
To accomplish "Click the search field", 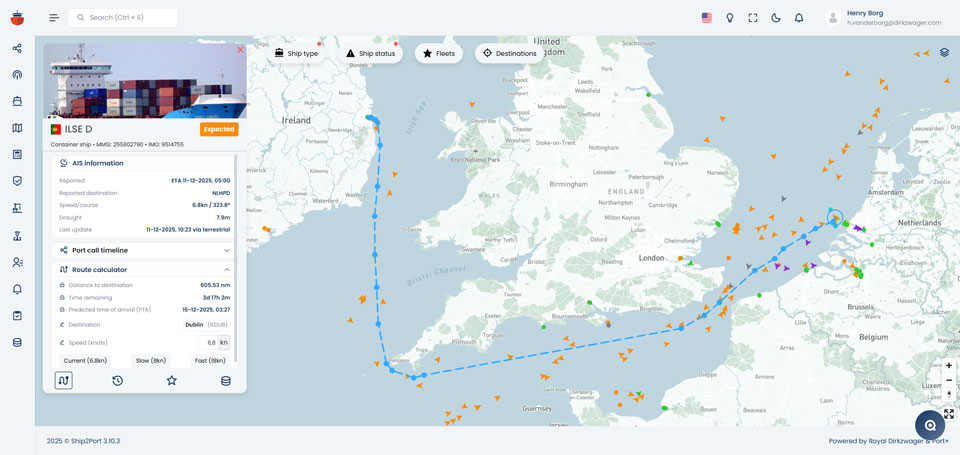I will [123, 18].
